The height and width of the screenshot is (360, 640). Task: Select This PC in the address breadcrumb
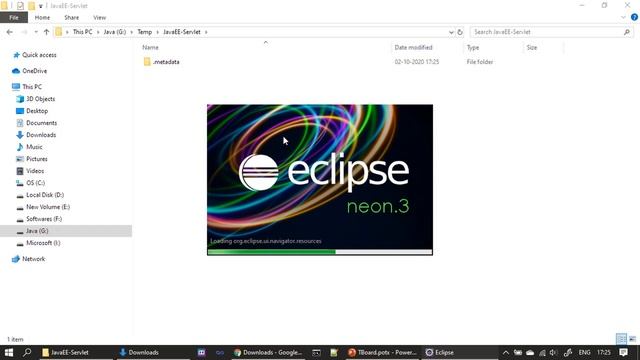tap(82, 32)
